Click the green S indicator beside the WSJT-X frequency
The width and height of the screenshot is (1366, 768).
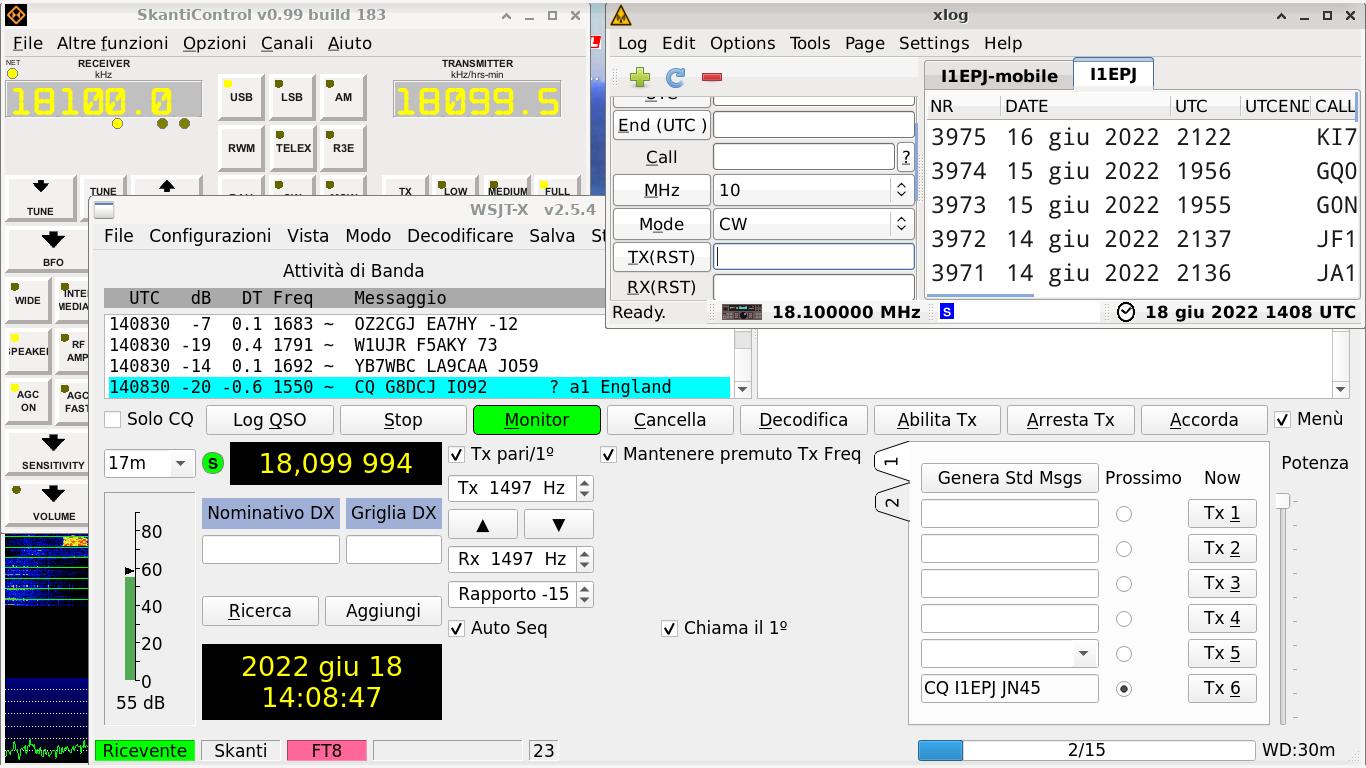click(x=212, y=463)
